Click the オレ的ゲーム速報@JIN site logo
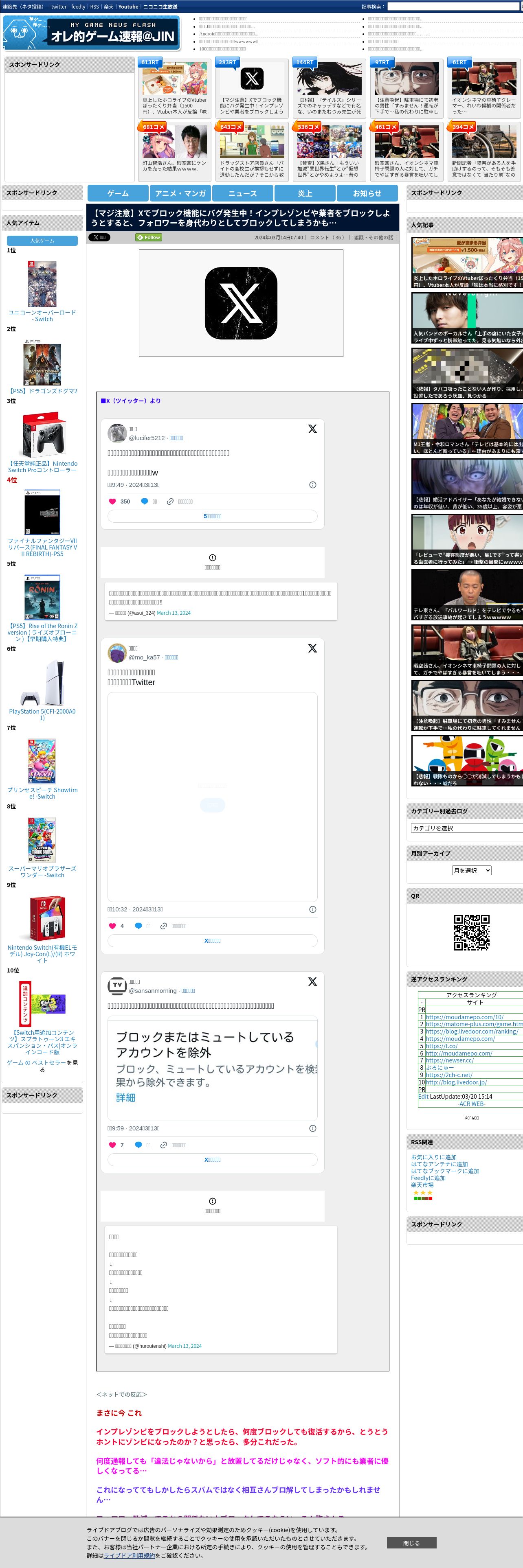Image resolution: width=523 pixels, height=1568 pixels. point(91,33)
